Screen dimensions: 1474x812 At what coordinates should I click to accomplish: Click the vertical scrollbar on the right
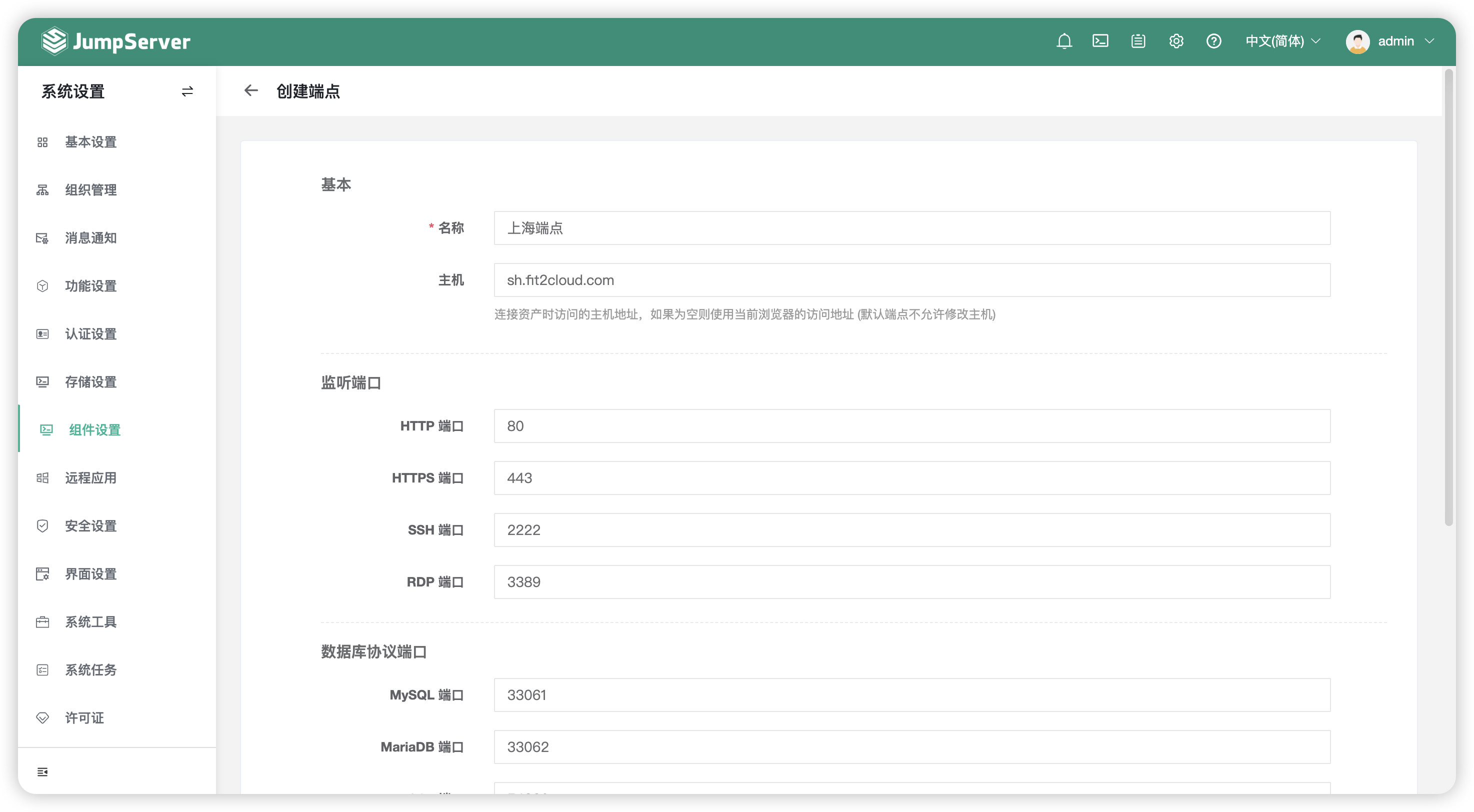click(1449, 297)
